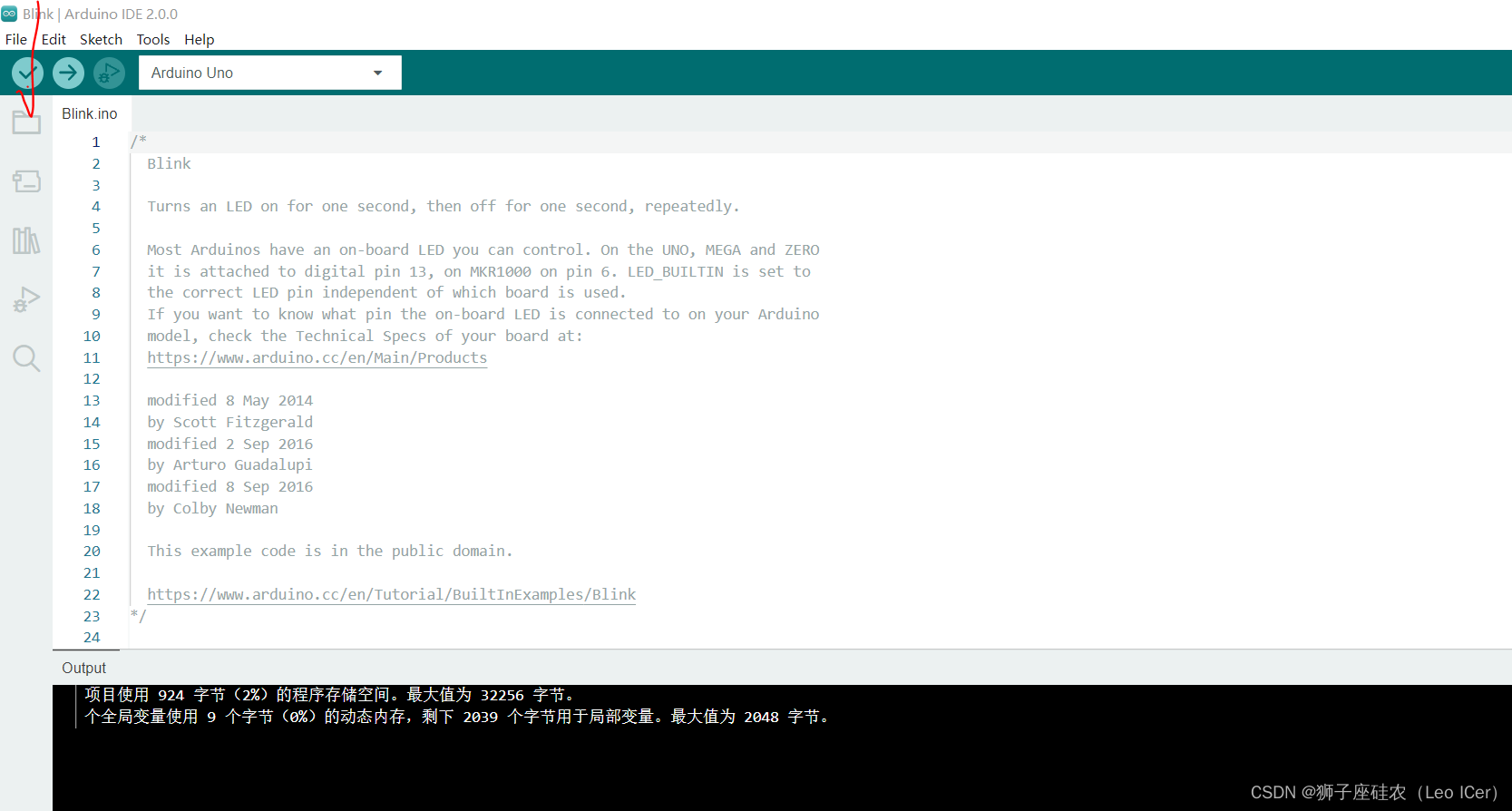Image resolution: width=1512 pixels, height=811 pixels.
Task: Click "modified 8 May 2014" line
Action: [230, 400]
